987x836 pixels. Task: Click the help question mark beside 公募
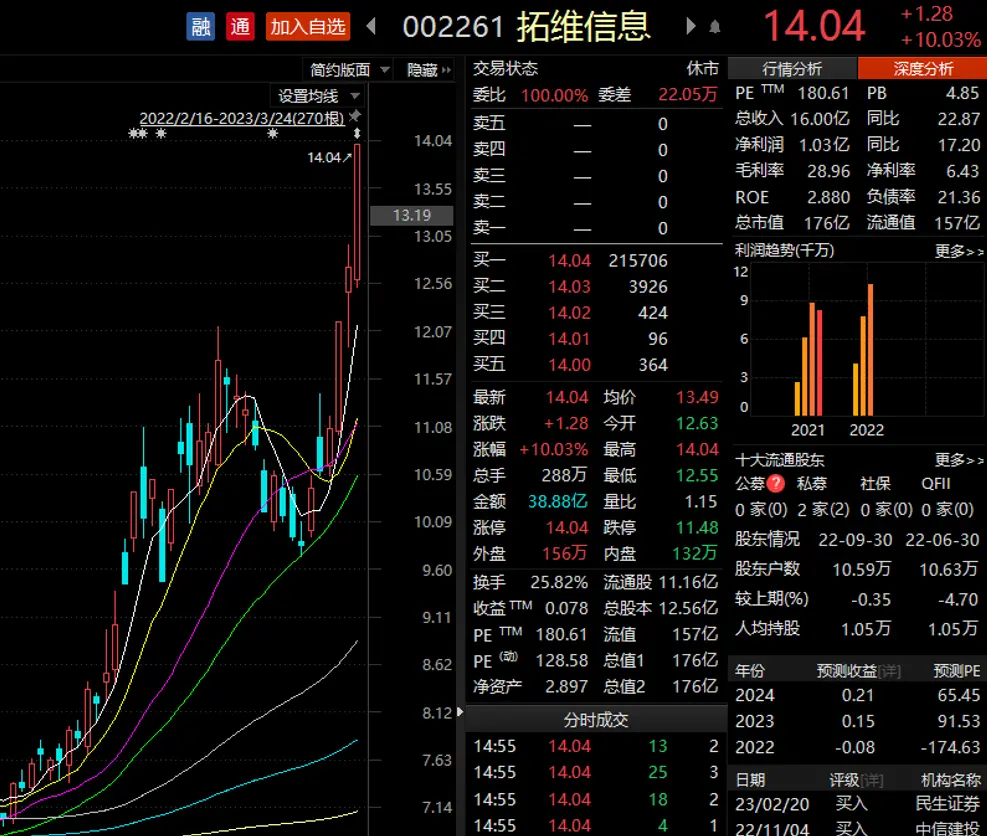776,483
